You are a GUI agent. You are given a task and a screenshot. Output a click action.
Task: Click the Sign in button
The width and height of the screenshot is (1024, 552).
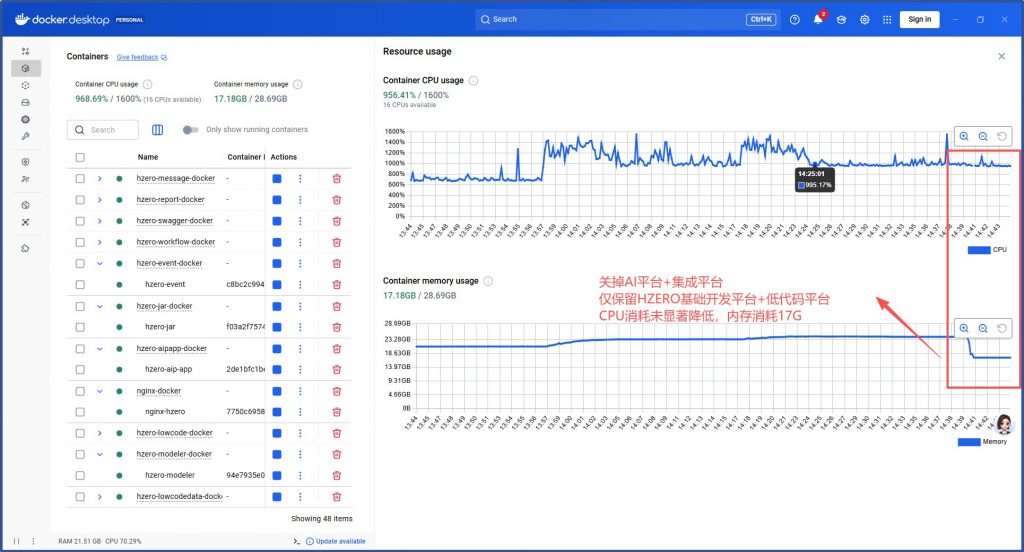919,19
